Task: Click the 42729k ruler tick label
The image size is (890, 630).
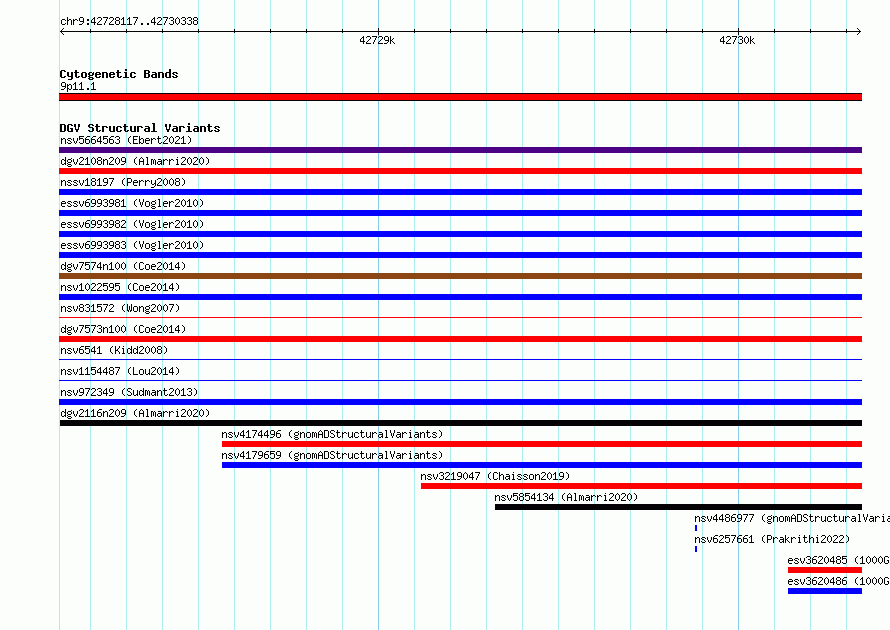Action: (377, 40)
